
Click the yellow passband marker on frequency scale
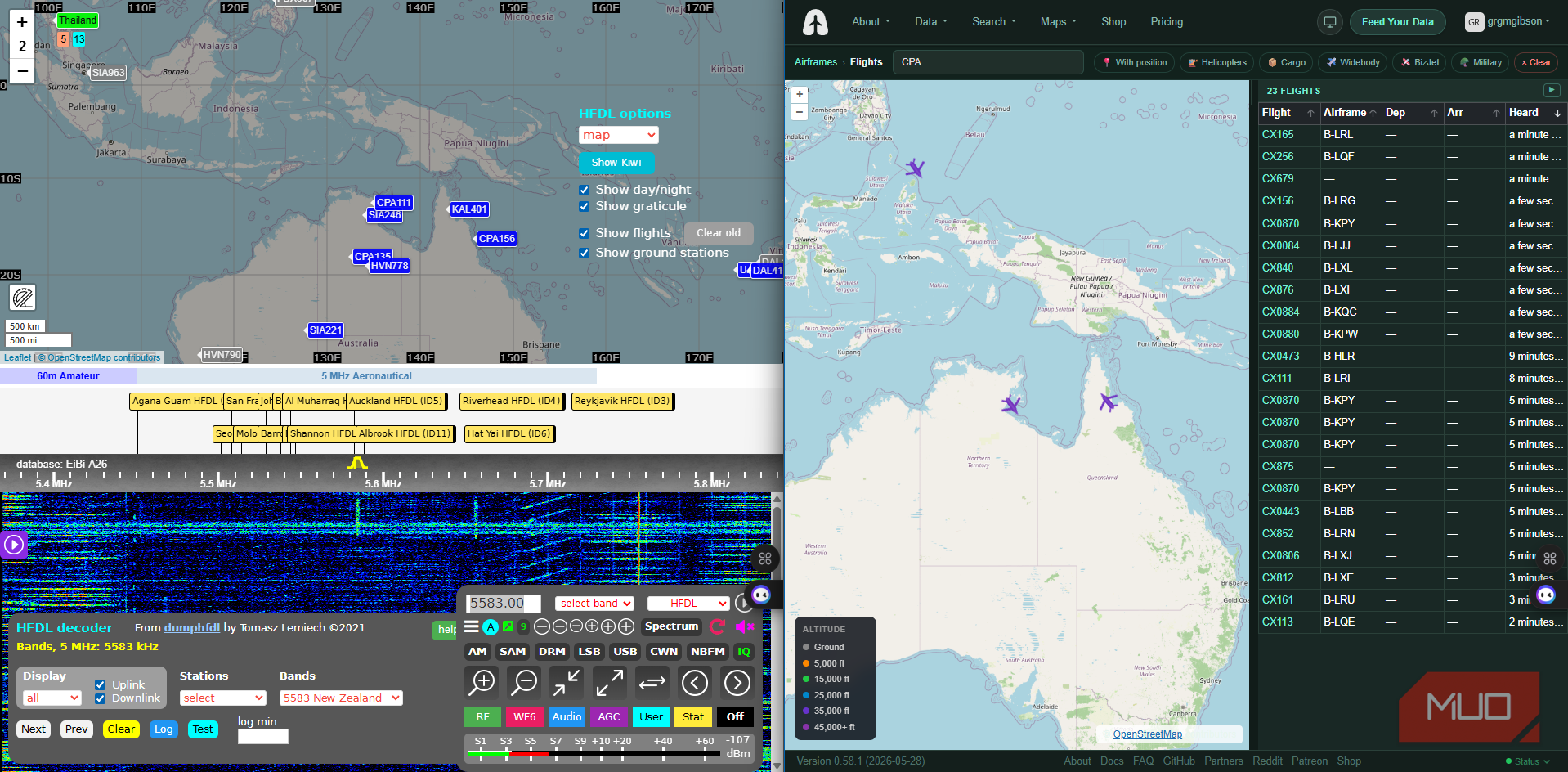pyautogui.click(x=357, y=464)
